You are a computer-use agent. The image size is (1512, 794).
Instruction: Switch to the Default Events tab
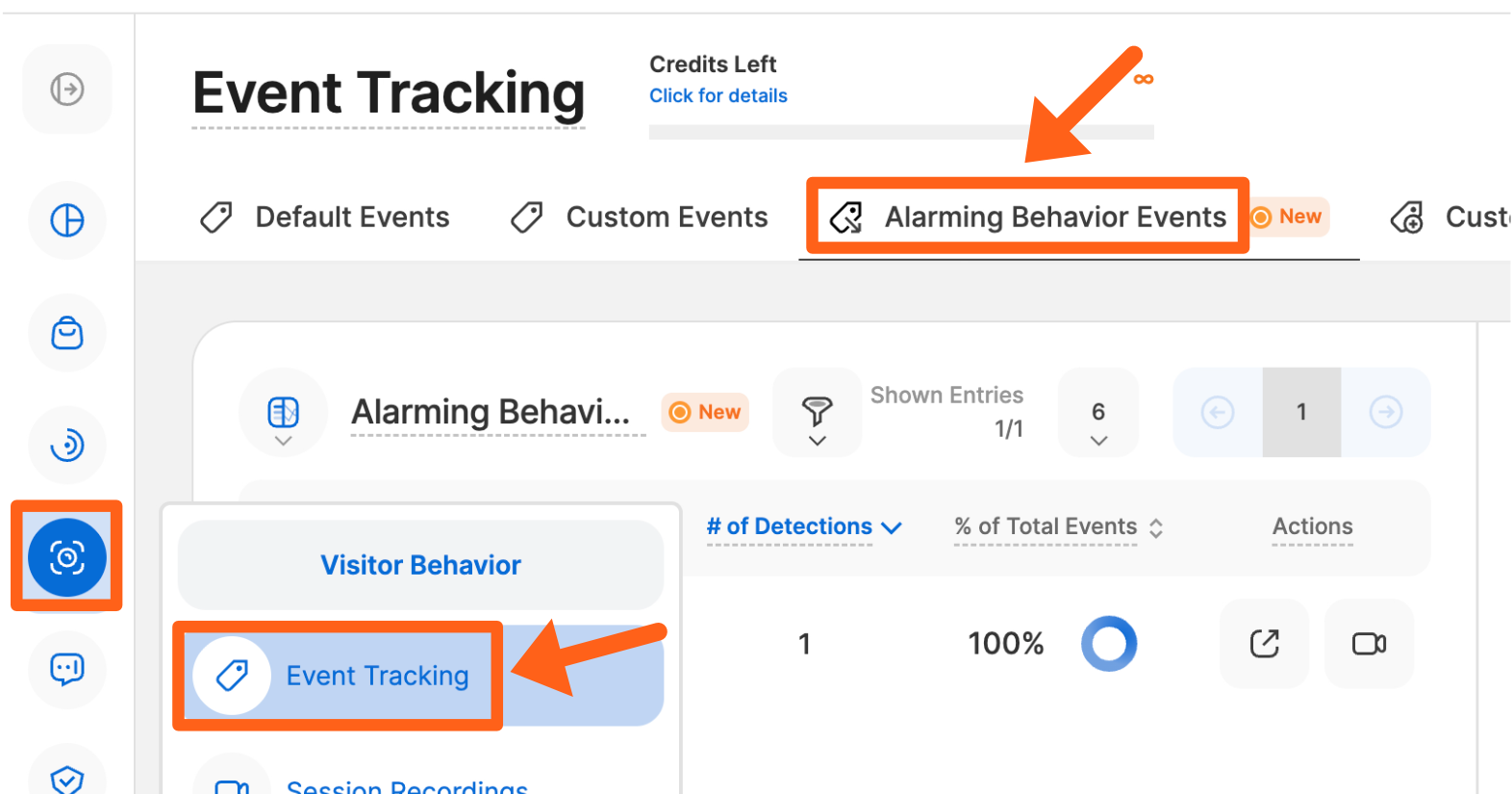tap(325, 218)
